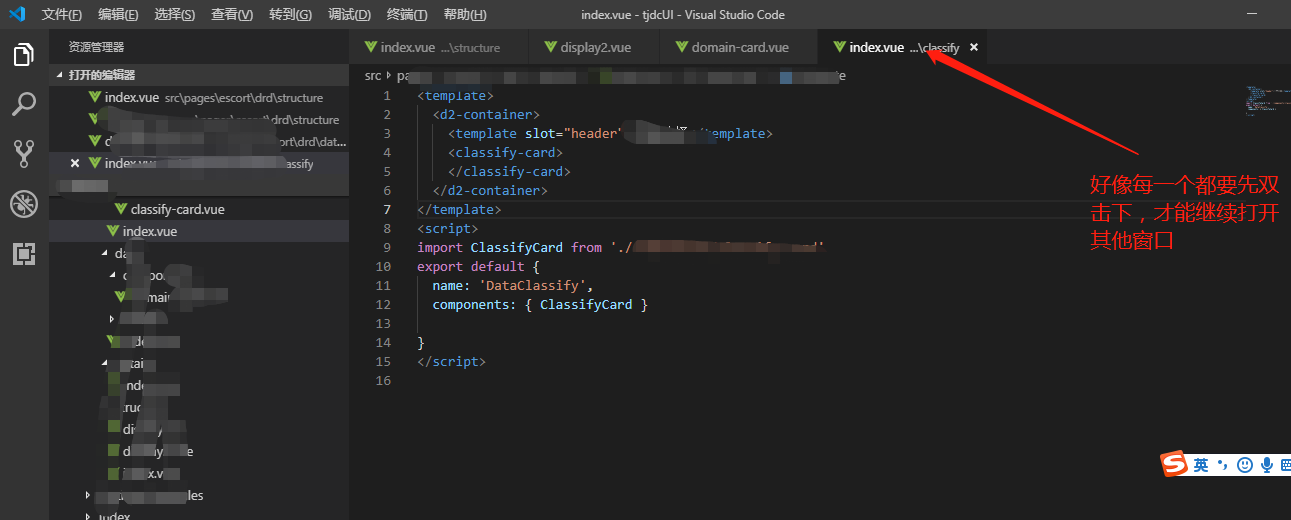Click the <classify-card> opening tag
Viewport: 1291px width, 520px height.
point(505,153)
